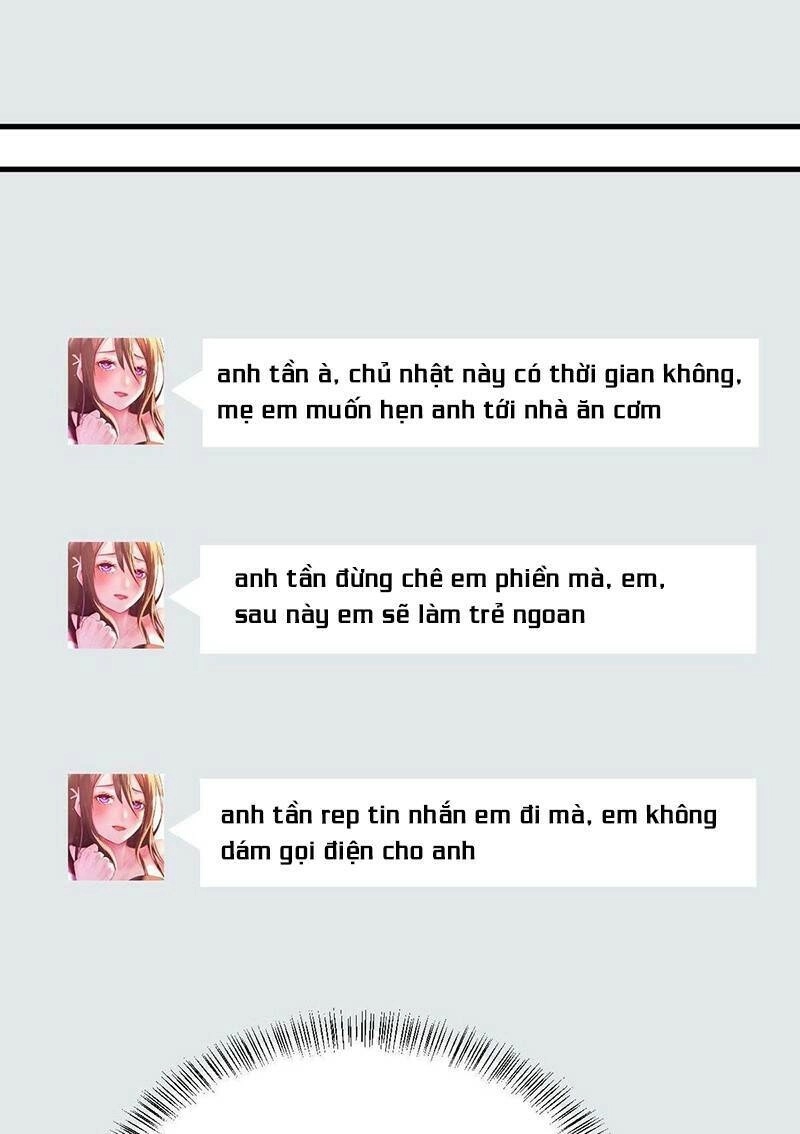
Task: Click the pointer tail of the second bubble
Action: click(x=187, y=599)
